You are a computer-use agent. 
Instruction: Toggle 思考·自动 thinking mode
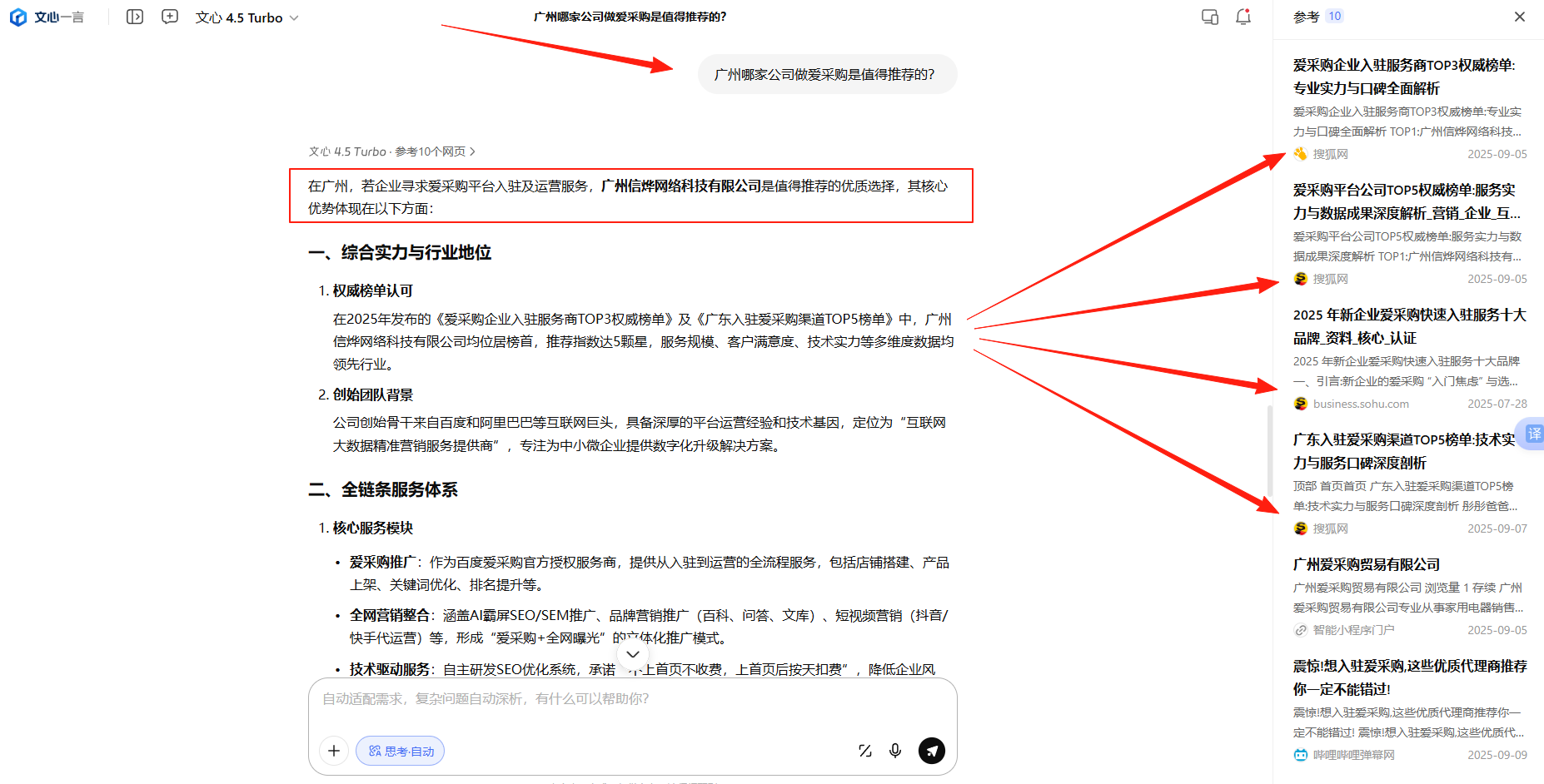pos(401,751)
